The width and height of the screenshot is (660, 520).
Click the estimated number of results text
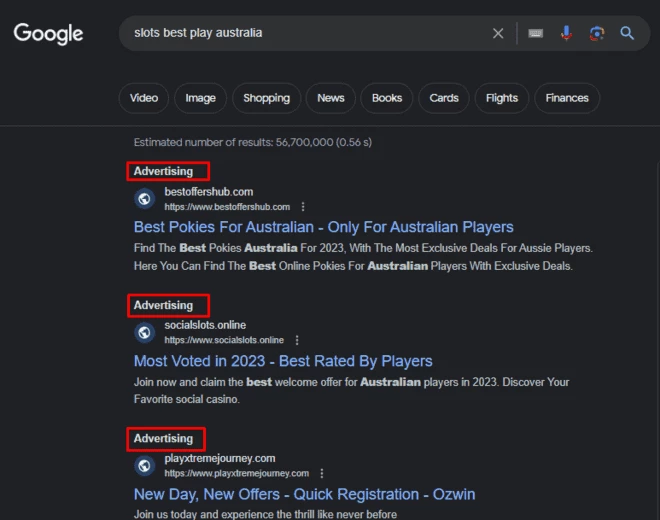tap(253, 142)
